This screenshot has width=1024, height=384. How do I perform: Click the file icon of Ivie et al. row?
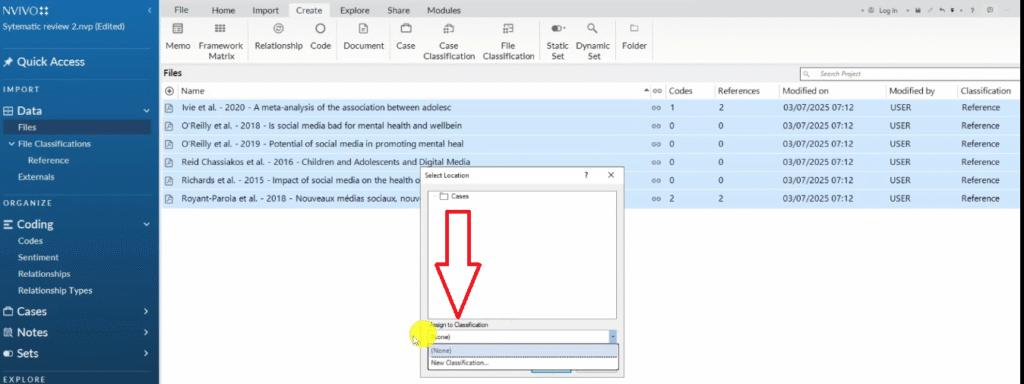tap(169, 108)
